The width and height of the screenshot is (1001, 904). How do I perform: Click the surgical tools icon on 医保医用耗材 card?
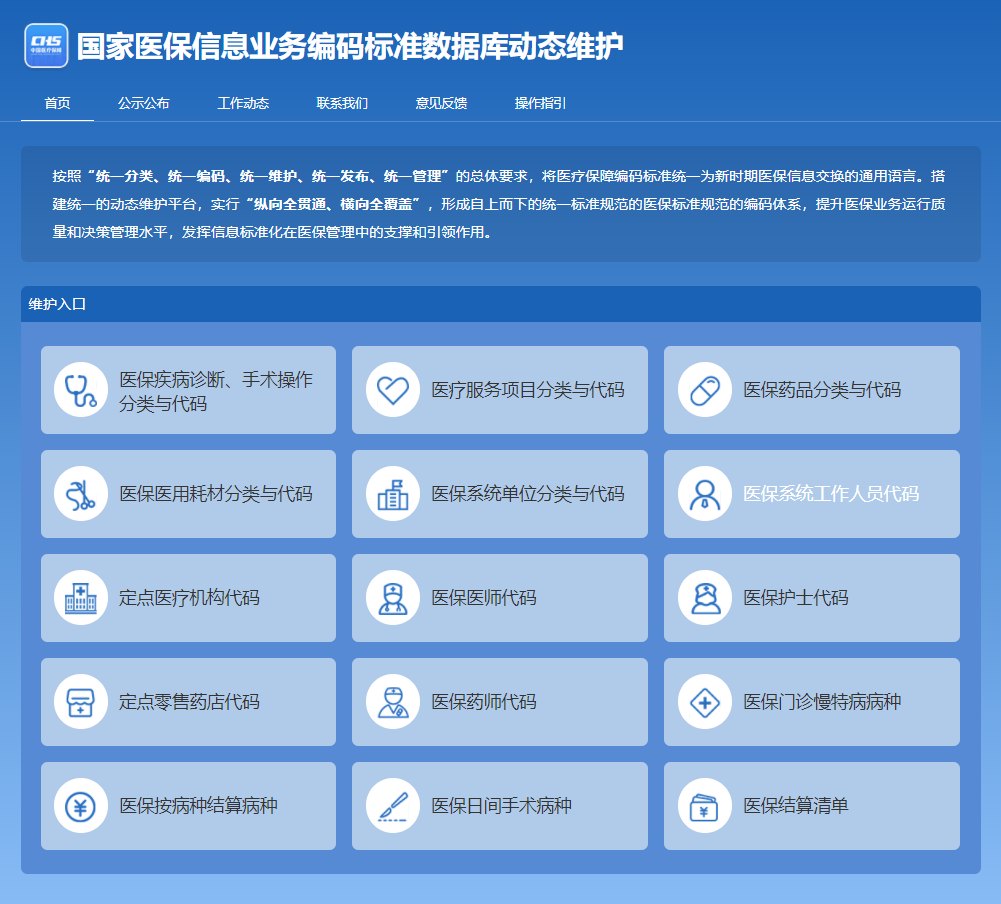tap(81, 494)
